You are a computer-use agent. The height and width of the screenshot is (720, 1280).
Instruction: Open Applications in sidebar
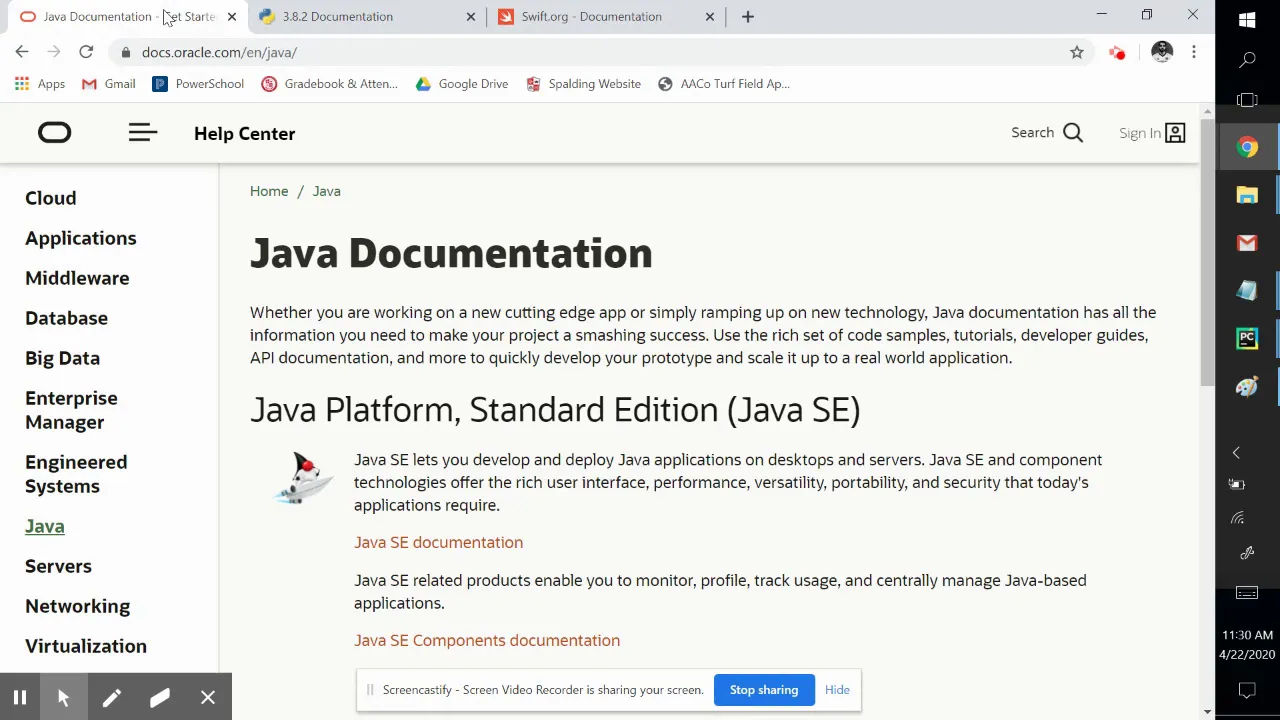80,238
